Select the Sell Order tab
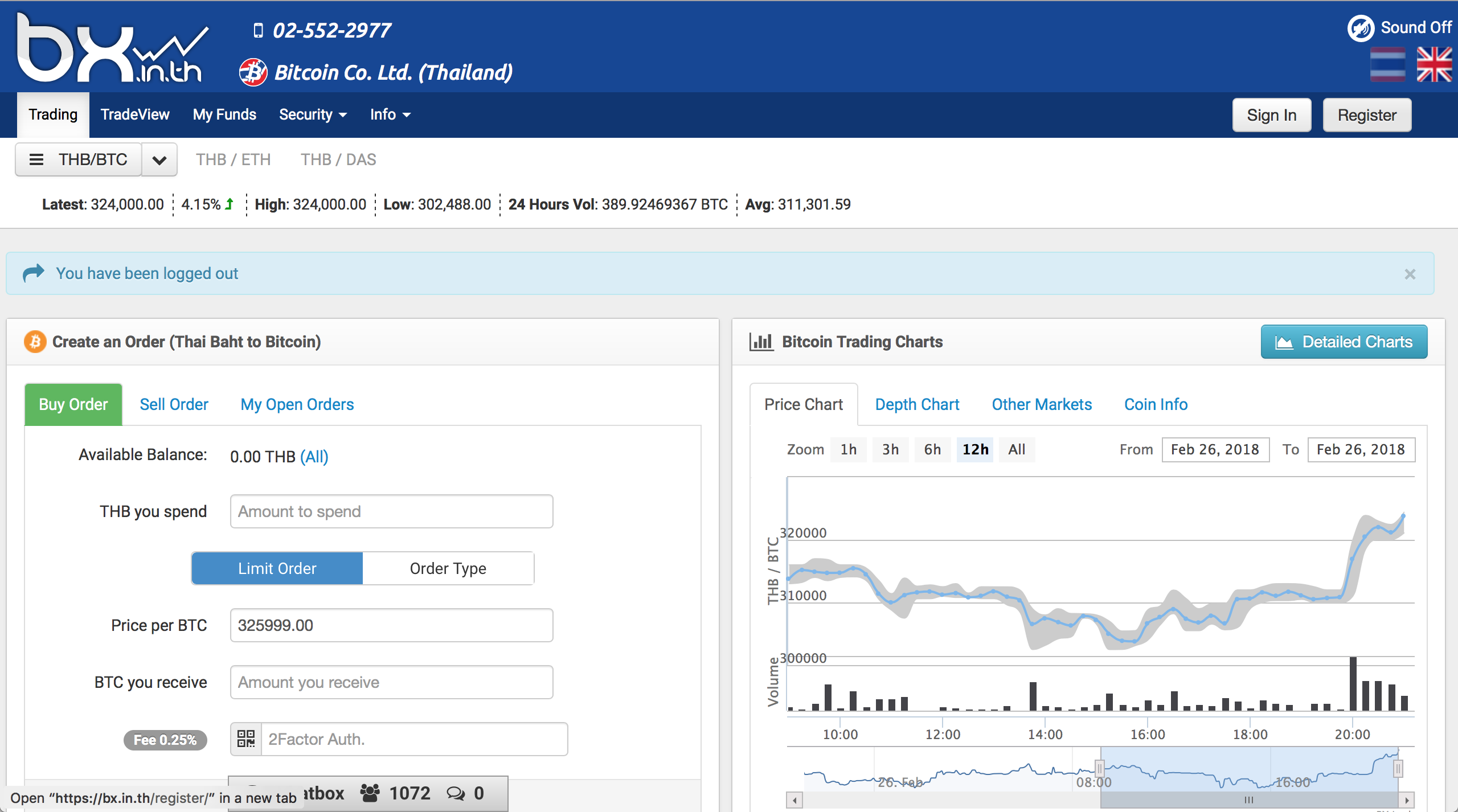 (x=174, y=404)
